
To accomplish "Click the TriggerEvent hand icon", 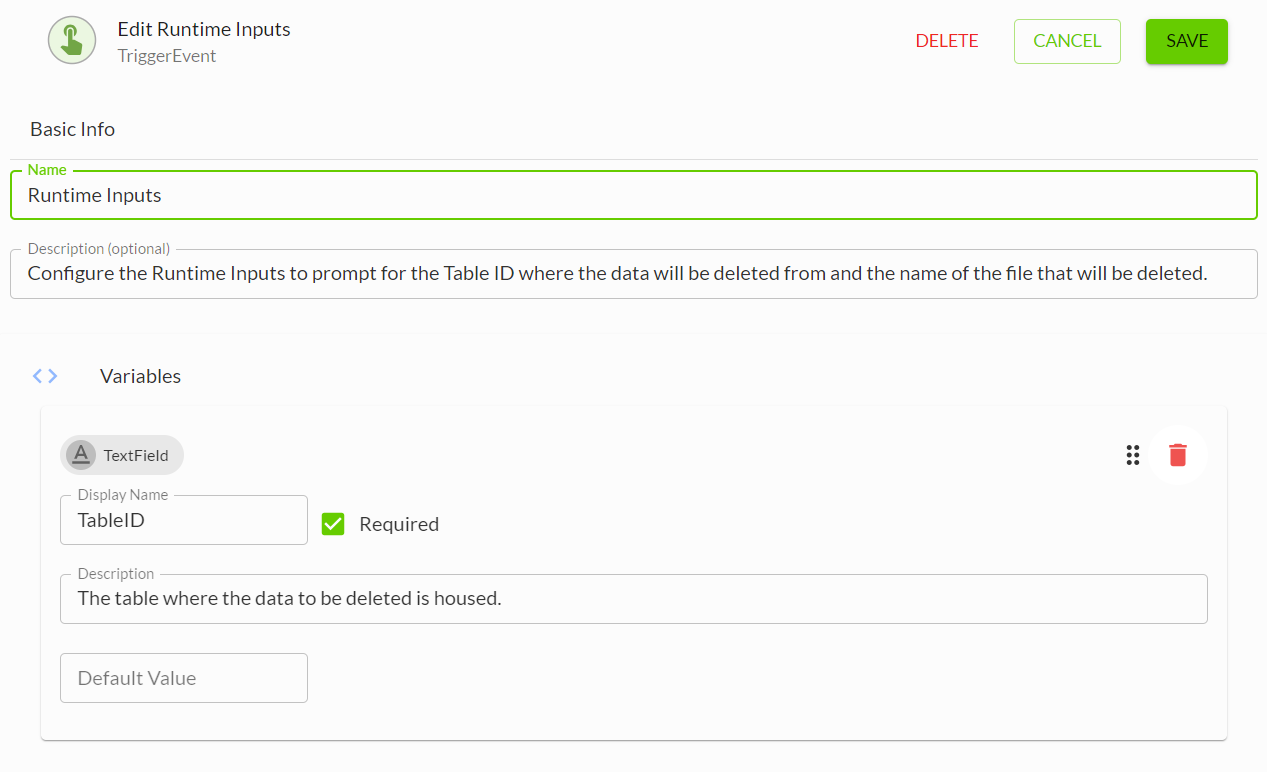I will pos(71,40).
